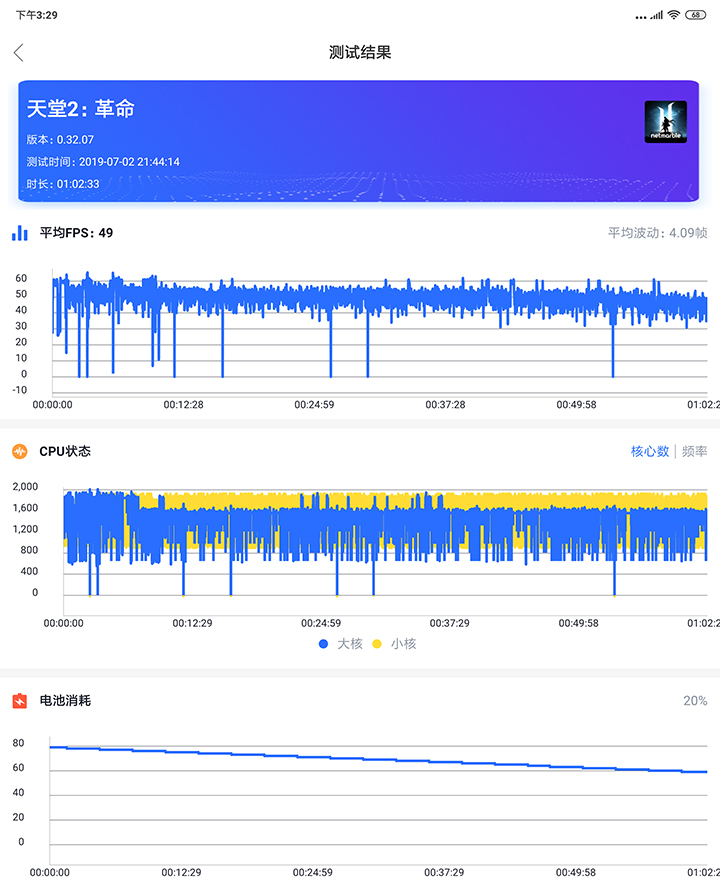Tap the back arrow icon
Image resolution: width=720 pixels, height=887 pixels.
click(x=19, y=53)
